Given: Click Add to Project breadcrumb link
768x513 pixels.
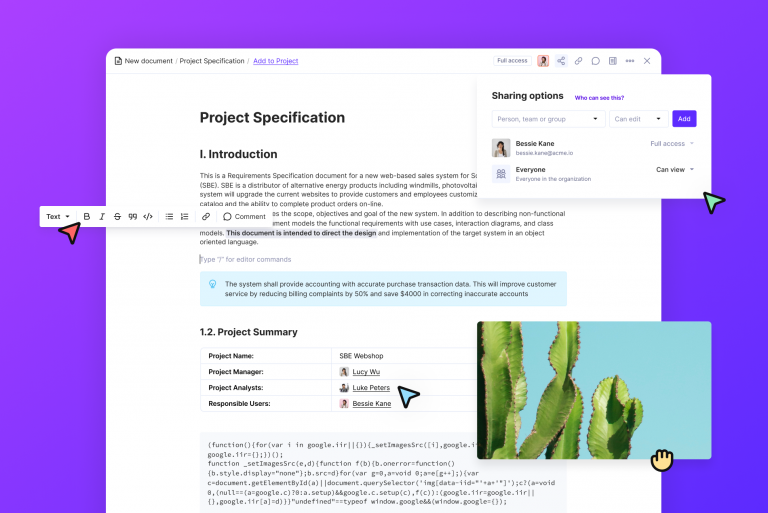Looking at the screenshot, I should coord(275,61).
